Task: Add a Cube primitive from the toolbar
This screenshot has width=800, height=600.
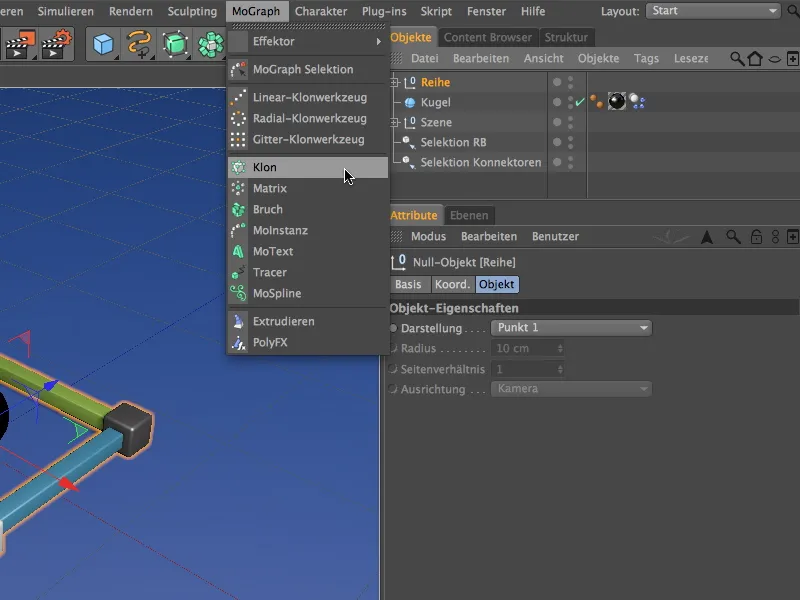Action: coord(103,44)
